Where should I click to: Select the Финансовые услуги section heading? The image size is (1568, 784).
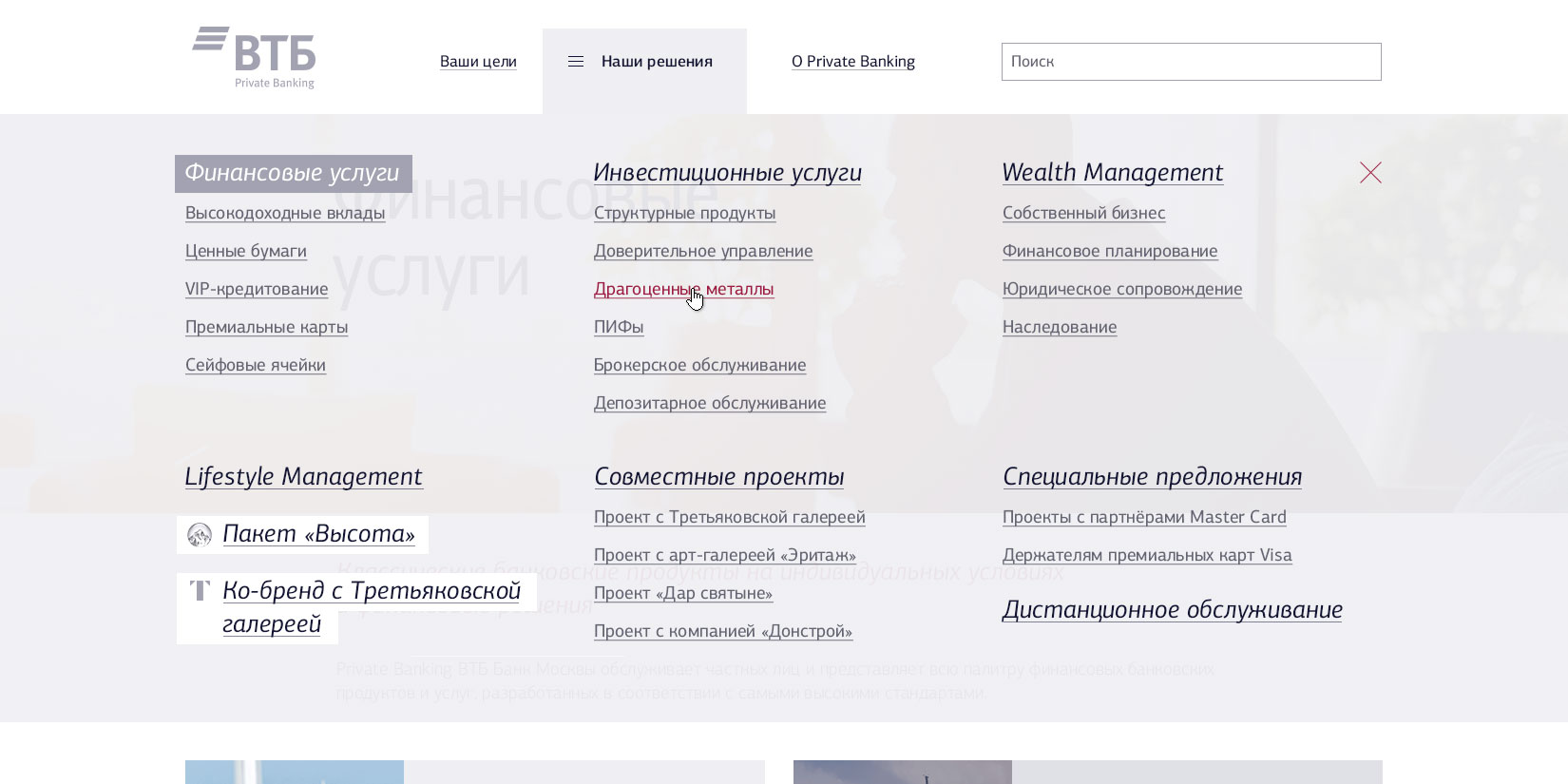293,173
